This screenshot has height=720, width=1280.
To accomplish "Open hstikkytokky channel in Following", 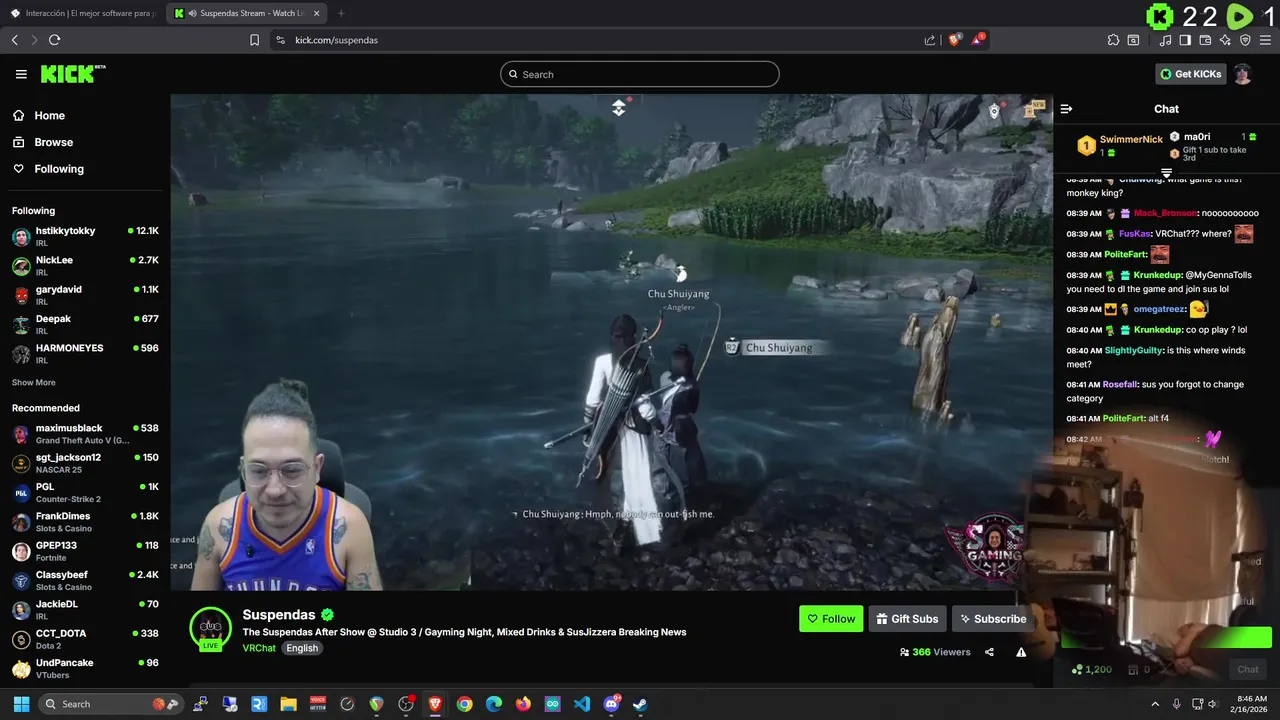I will (85, 236).
